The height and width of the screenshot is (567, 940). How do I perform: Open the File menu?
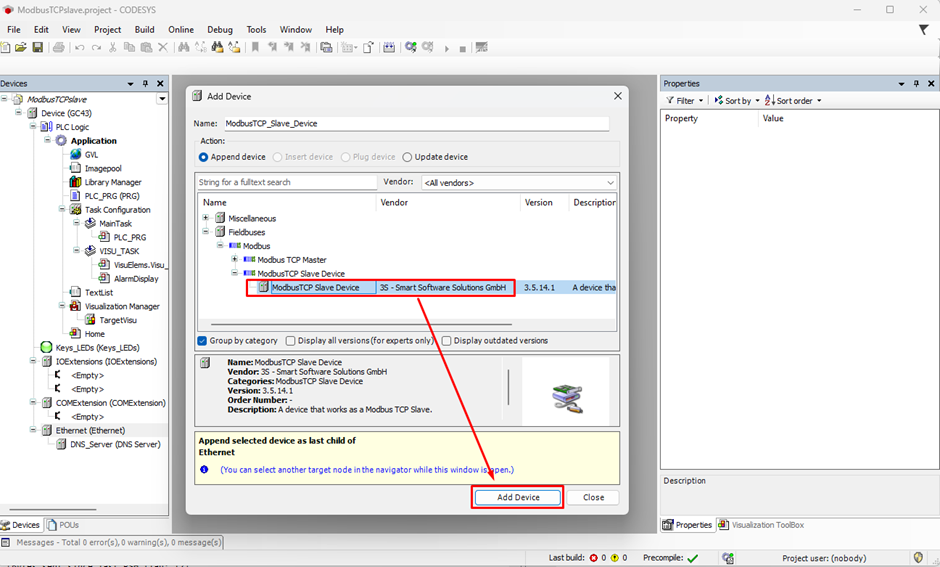point(14,29)
